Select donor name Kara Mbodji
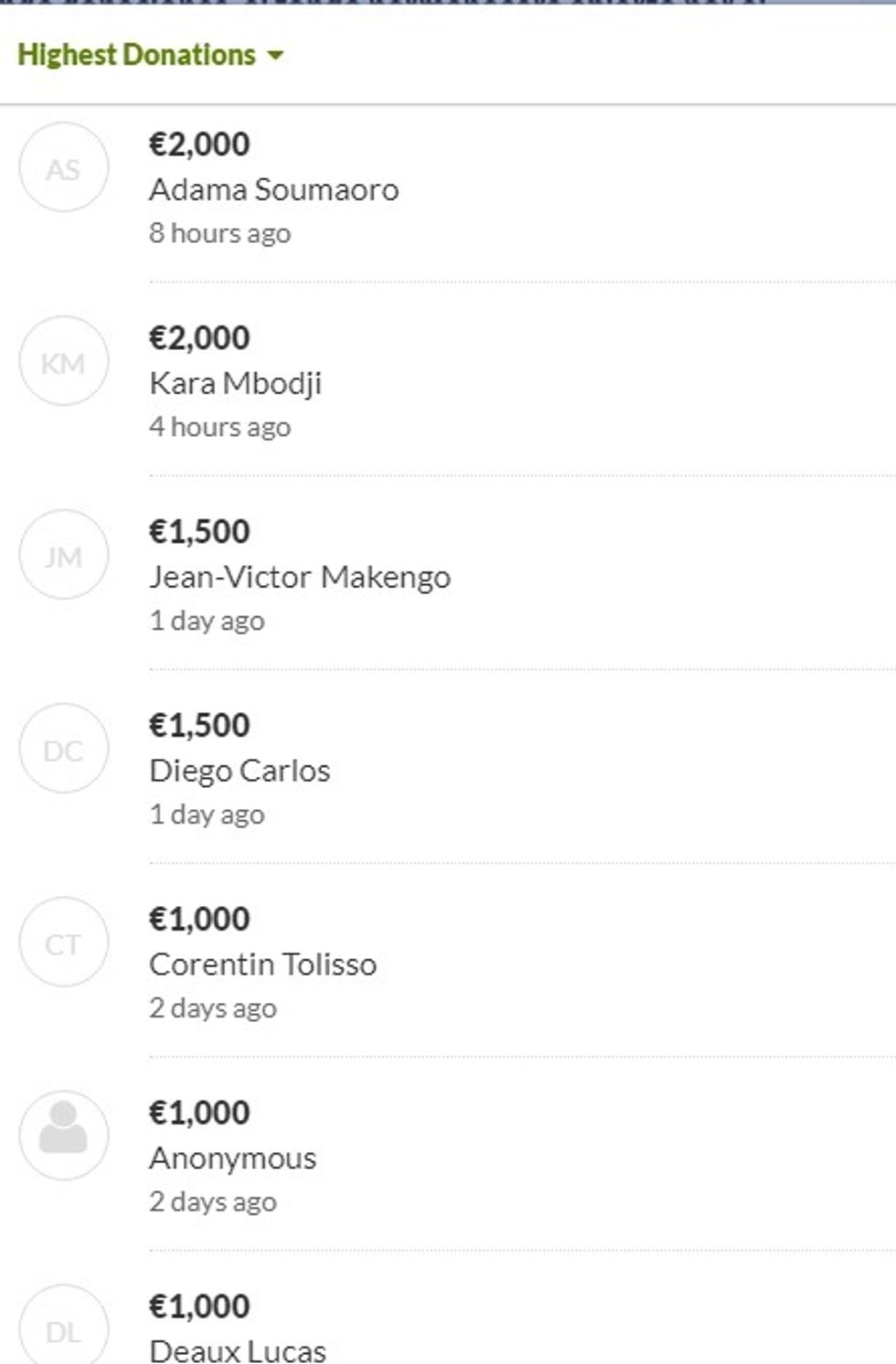896x1364 pixels. point(235,383)
